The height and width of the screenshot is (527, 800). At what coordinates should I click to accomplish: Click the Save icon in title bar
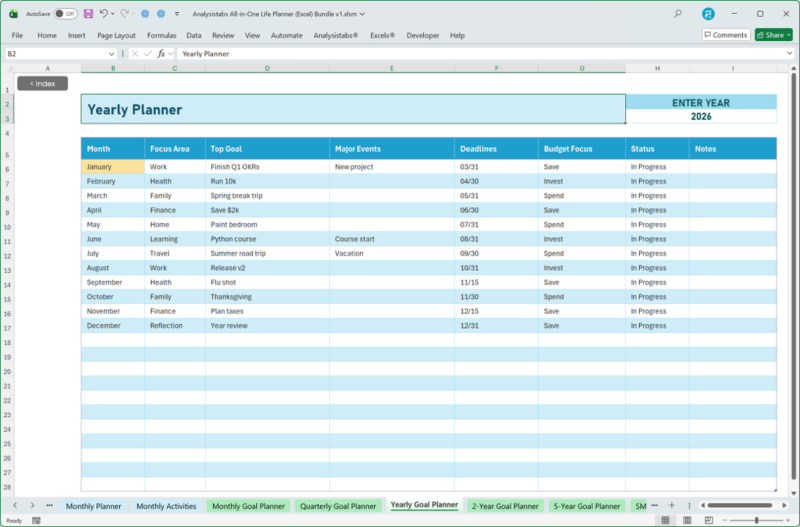tap(88, 14)
